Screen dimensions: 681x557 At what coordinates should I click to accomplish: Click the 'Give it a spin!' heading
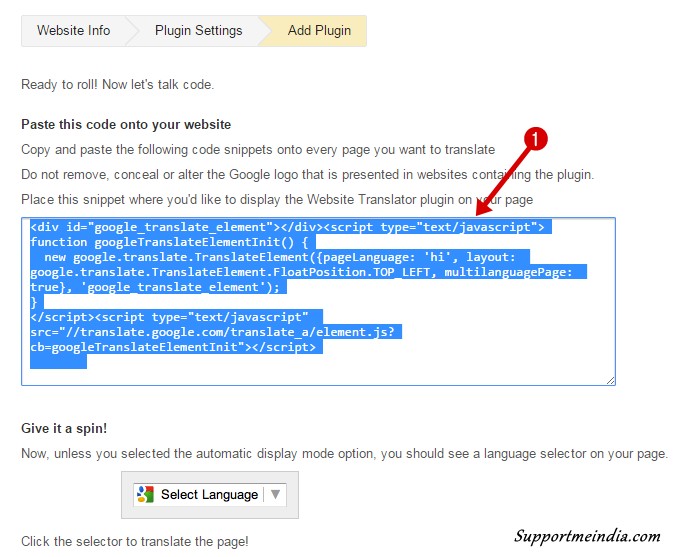pos(64,428)
